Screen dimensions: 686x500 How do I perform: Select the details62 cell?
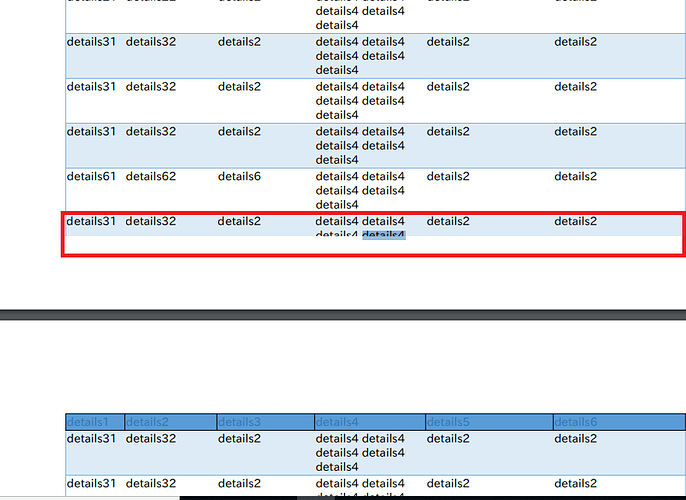point(151,177)
